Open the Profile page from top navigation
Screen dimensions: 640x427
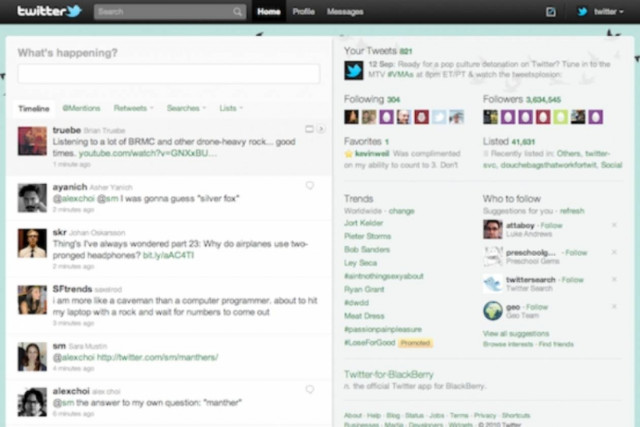click(x=303, y=12)
